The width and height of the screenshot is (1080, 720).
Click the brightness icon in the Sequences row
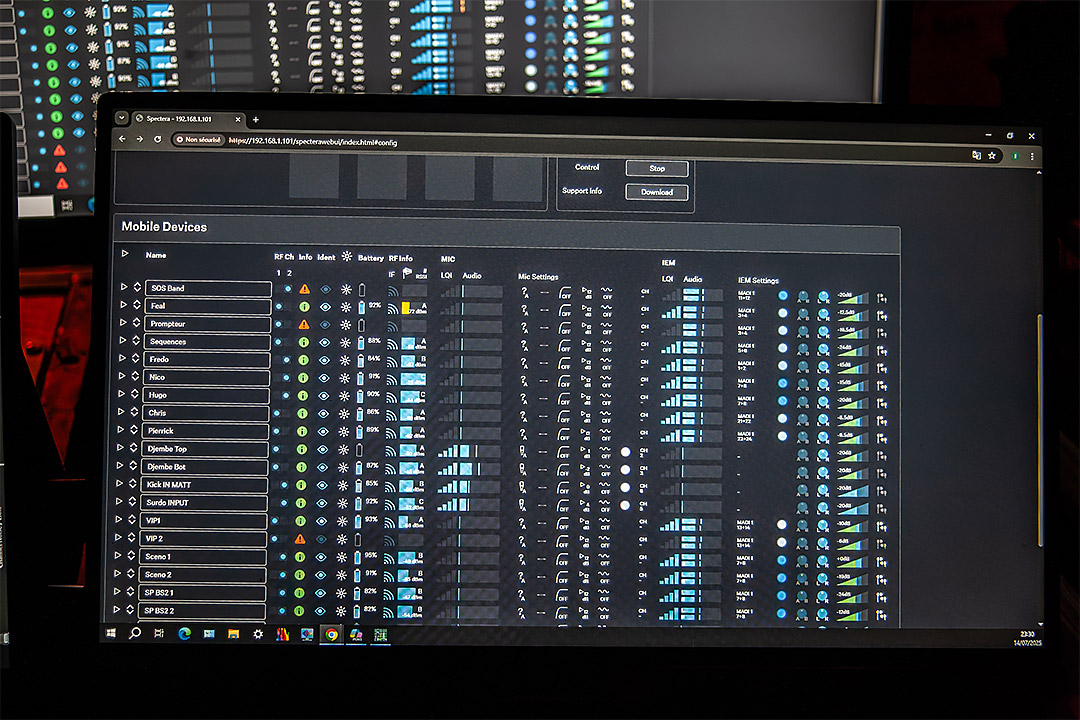(346, 341)
